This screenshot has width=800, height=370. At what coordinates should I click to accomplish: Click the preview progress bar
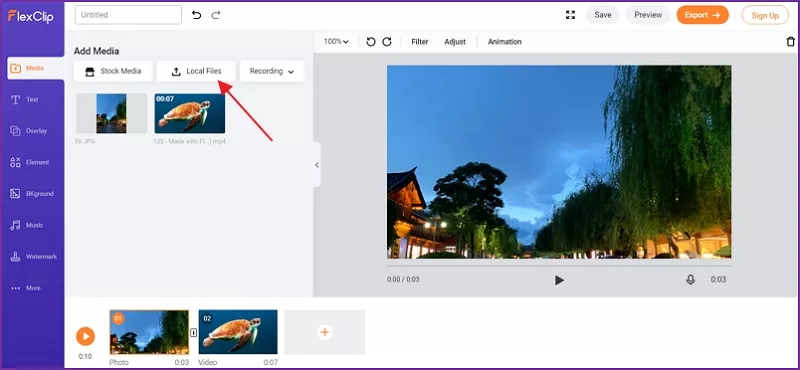point(559,265)
